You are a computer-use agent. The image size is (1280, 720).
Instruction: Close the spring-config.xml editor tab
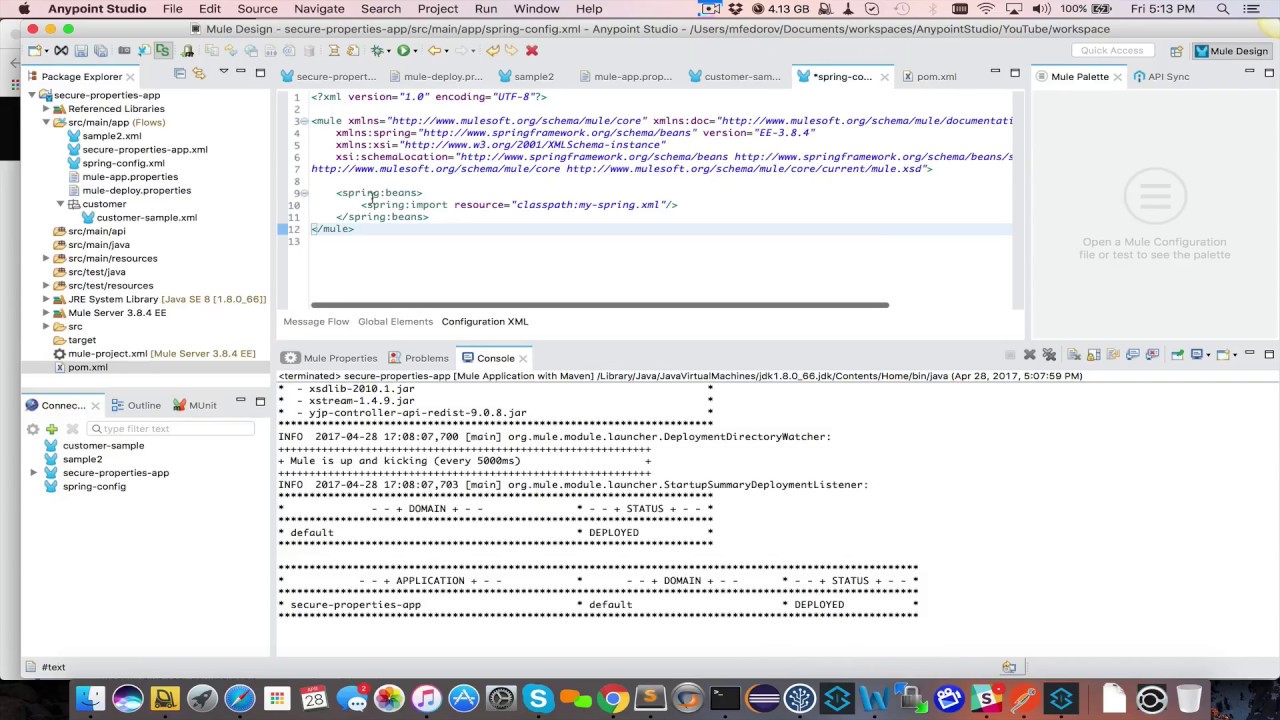pyautogui.click(x=885, y=77)
